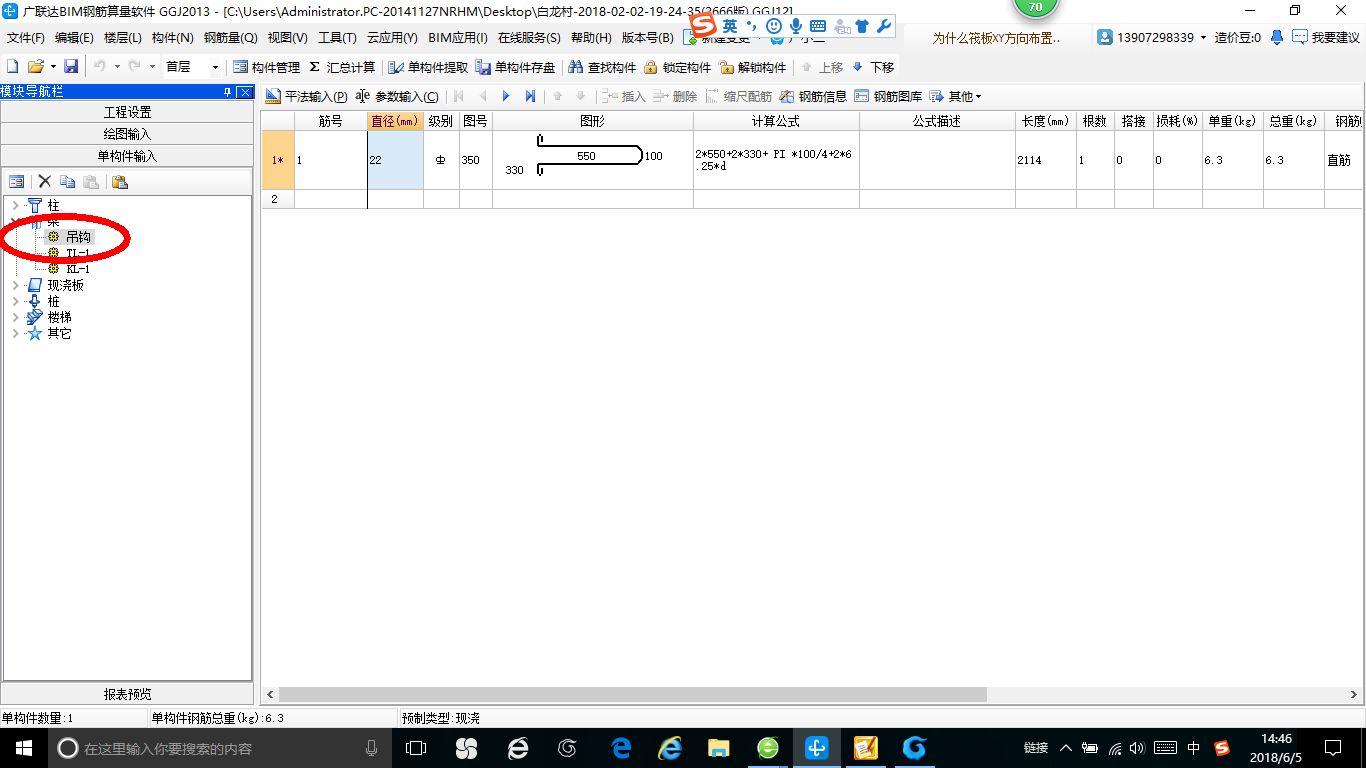Jump to last record arrow
The image size is (1366, 768).
coord(530,97)
